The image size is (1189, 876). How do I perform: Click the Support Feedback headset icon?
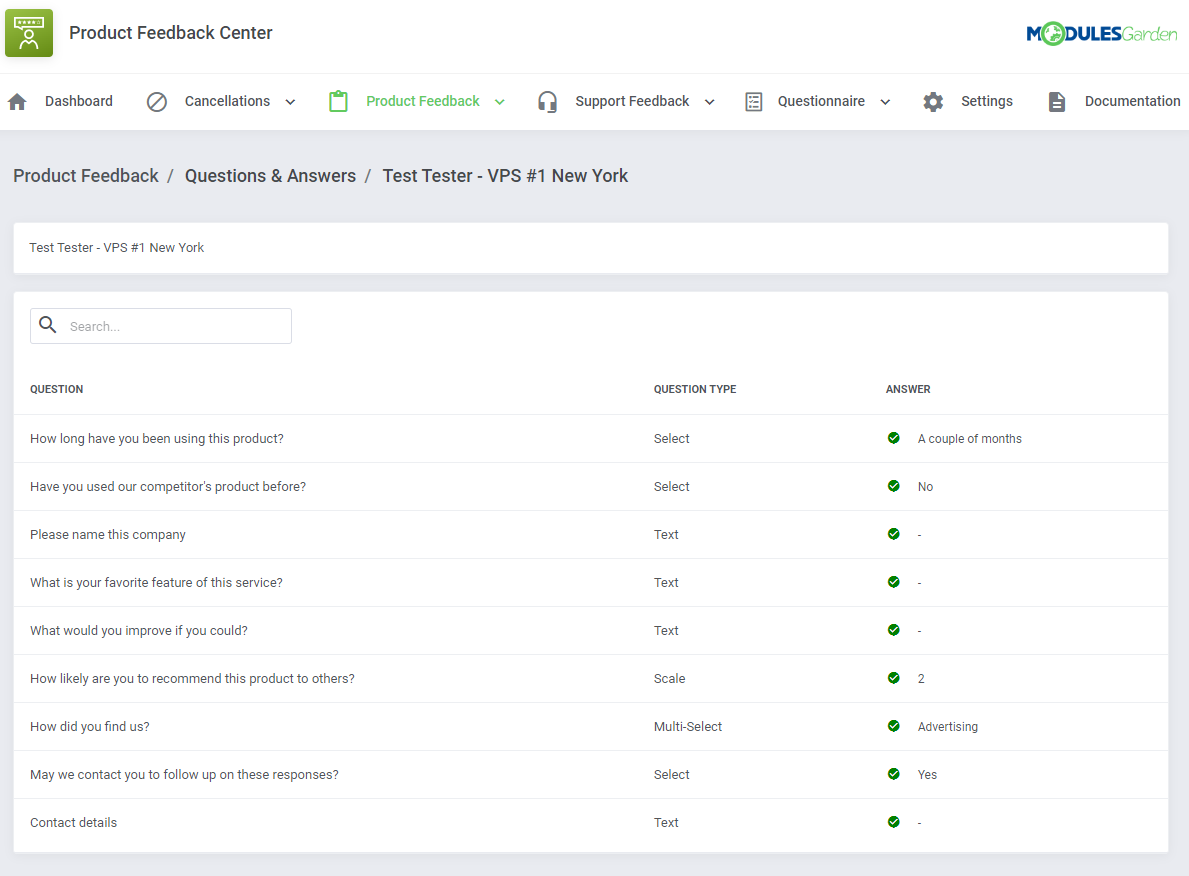click(547, 102)
